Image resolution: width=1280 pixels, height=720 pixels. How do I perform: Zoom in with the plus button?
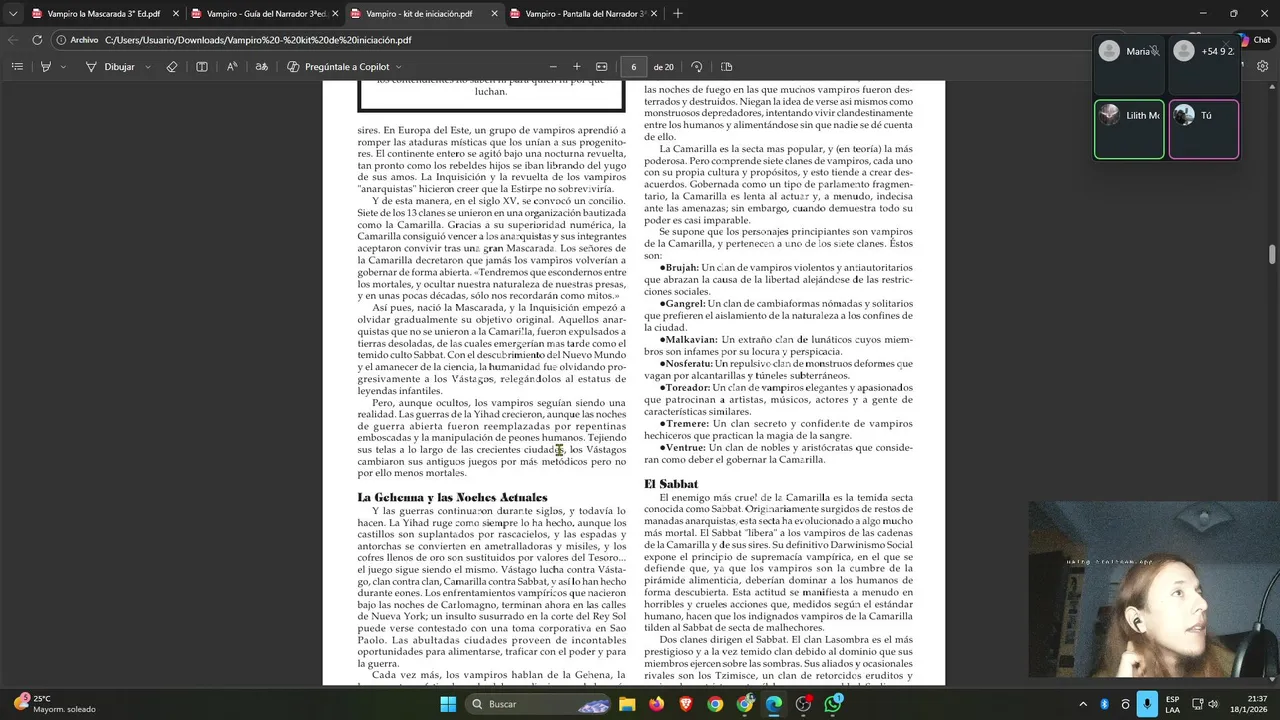pos(577,67)
